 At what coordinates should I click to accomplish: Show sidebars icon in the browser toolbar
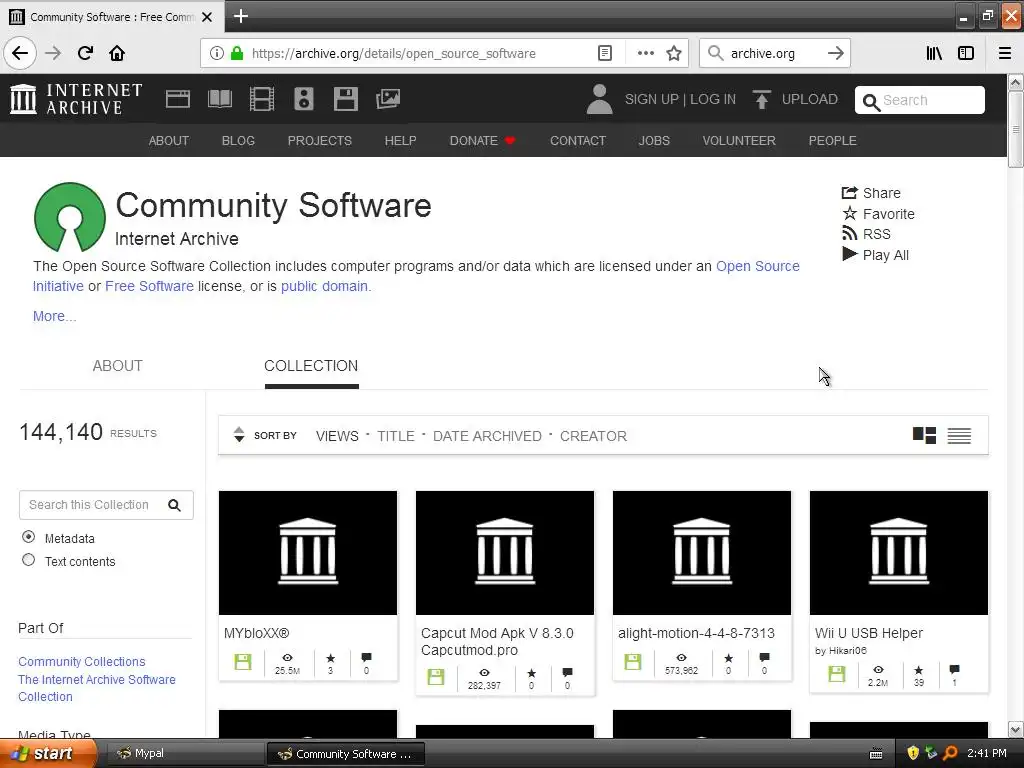(966, 53)
